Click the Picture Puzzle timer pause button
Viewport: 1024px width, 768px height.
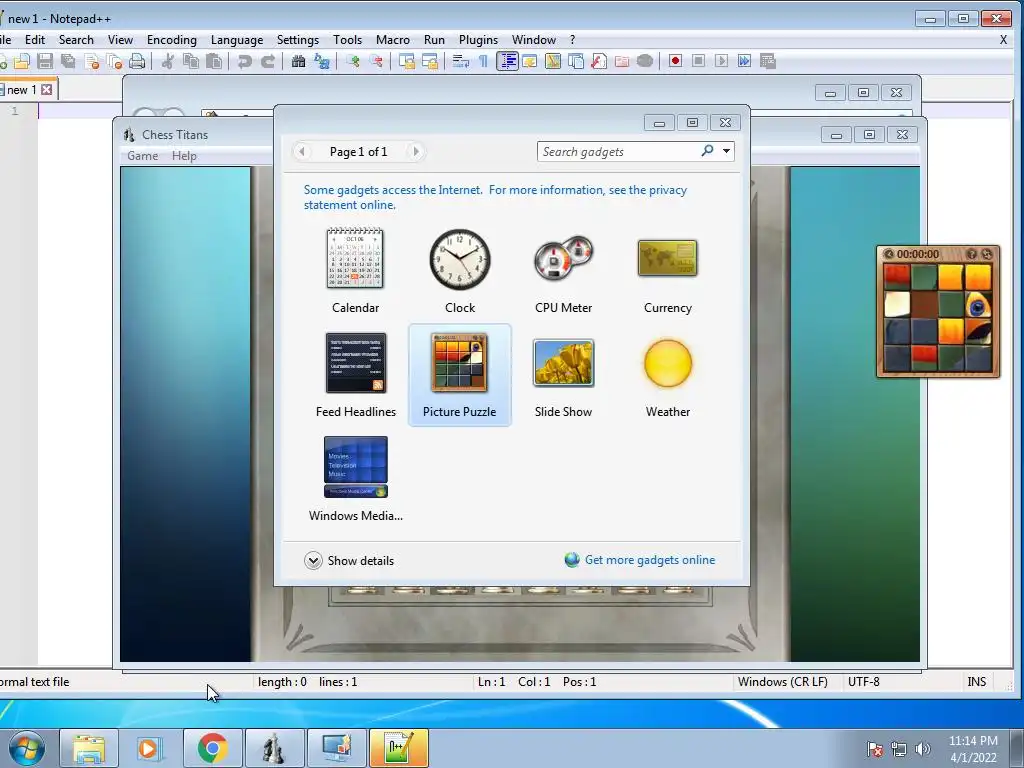coord(888,254)
